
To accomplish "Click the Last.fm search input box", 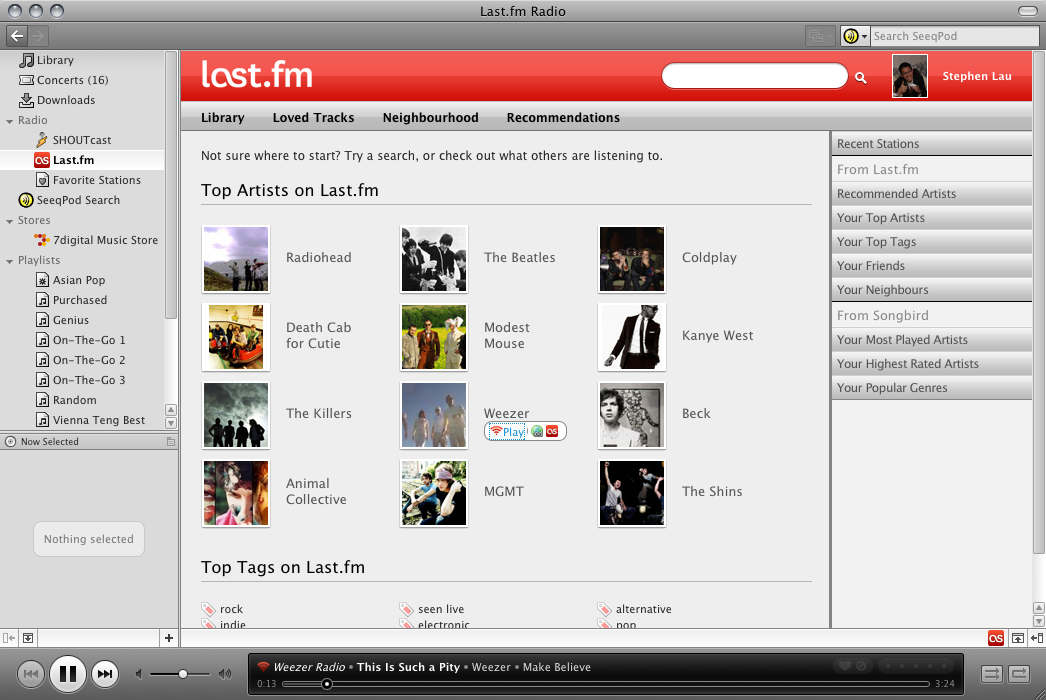I will [x=754, y=76].
